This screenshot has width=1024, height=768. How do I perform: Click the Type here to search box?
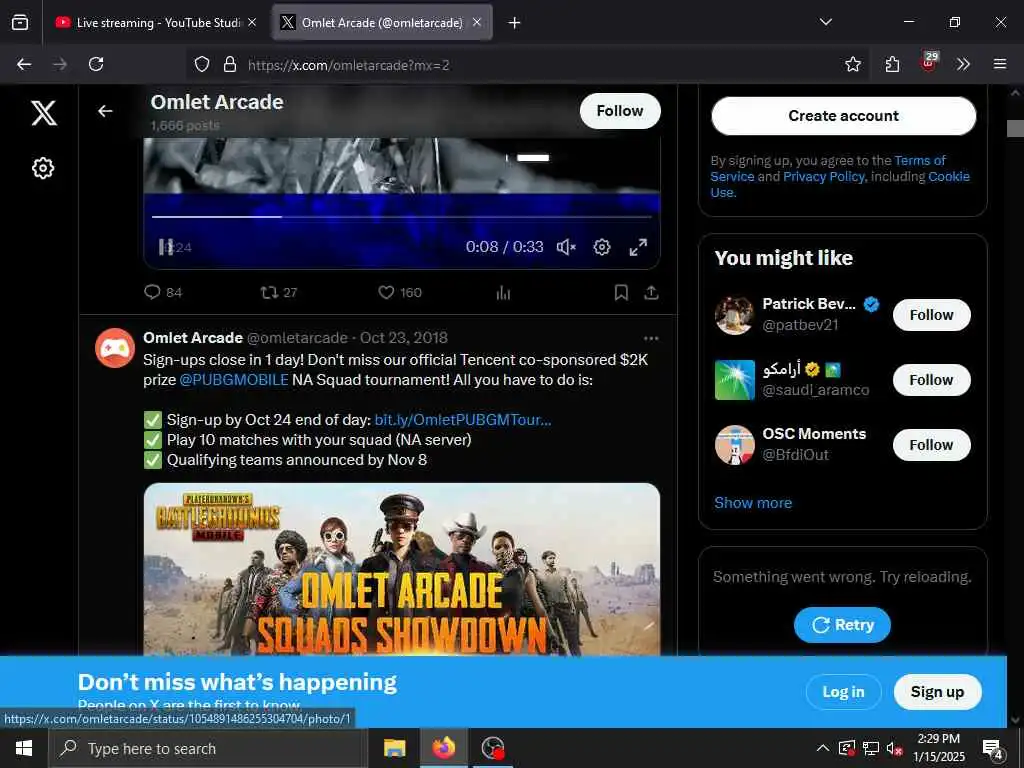208,748
